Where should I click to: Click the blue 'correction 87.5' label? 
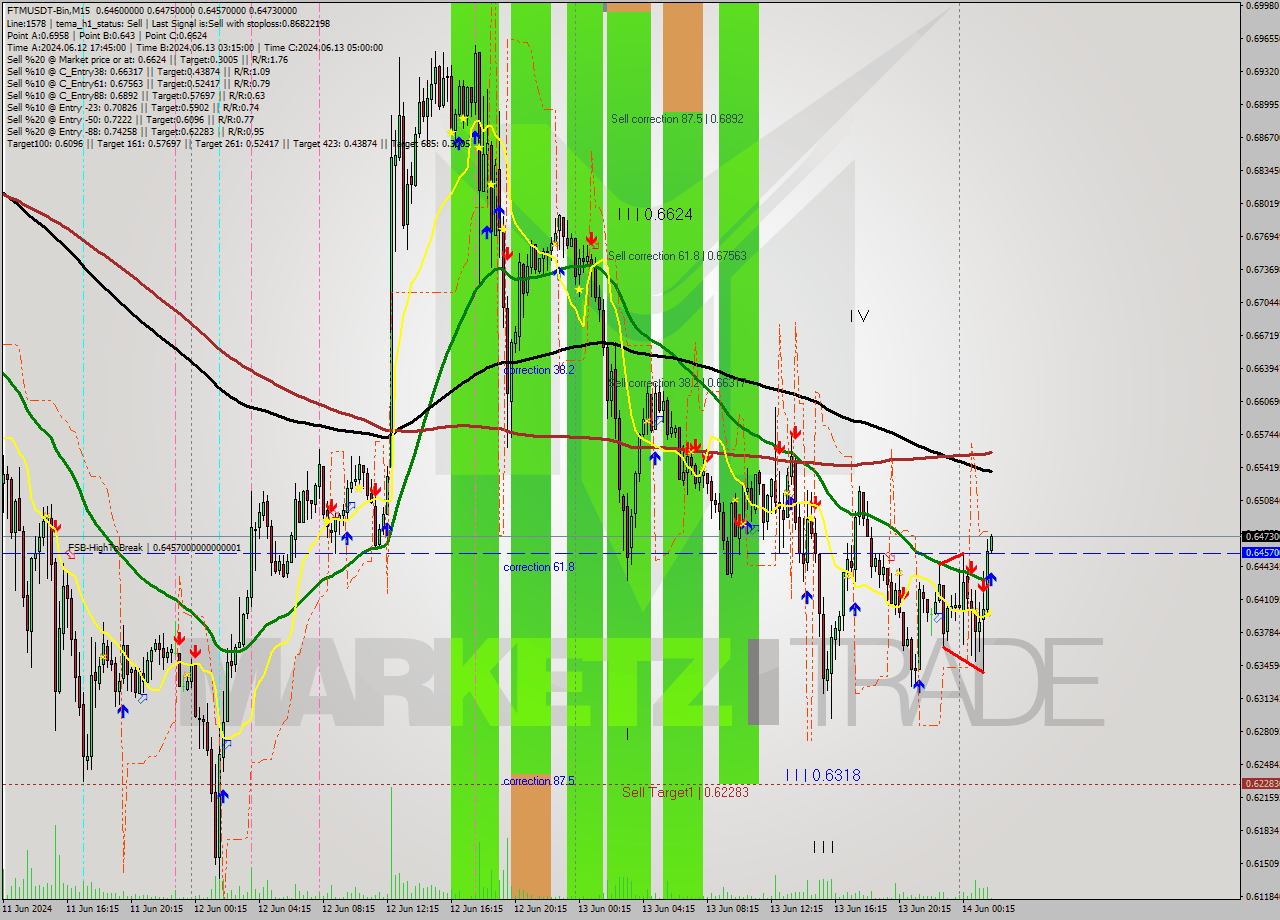pyautogui.click(x=539, y=781)
